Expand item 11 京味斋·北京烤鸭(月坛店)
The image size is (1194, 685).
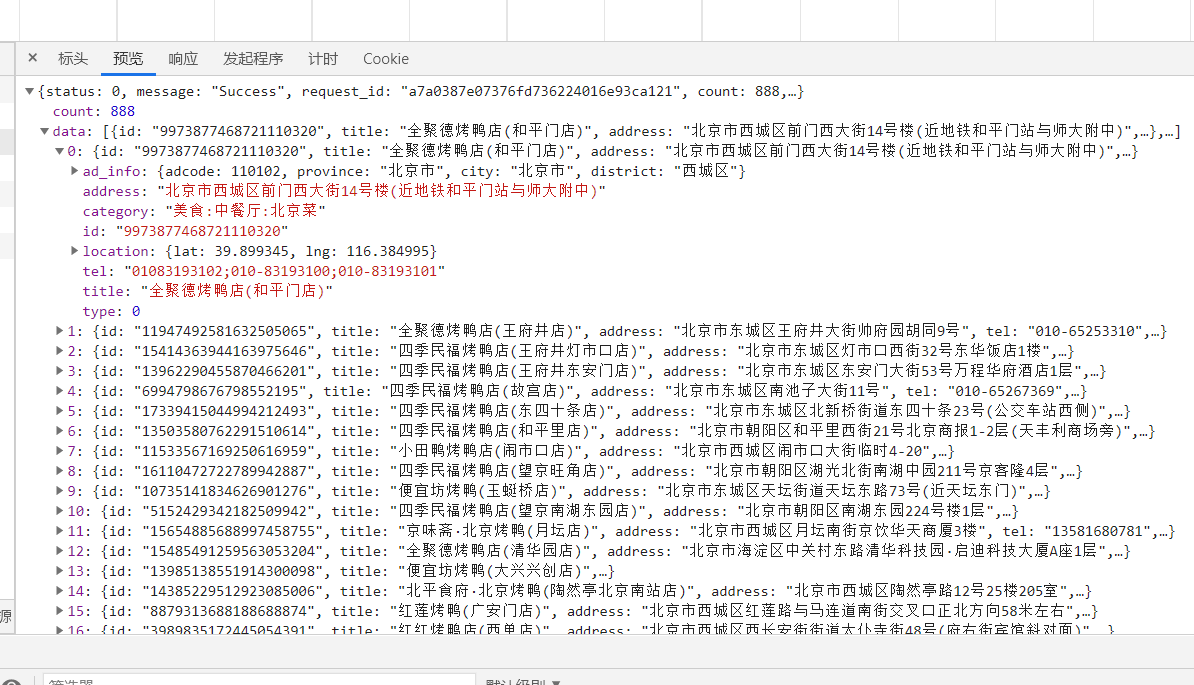pyautogui.click(x=59, y=531)
